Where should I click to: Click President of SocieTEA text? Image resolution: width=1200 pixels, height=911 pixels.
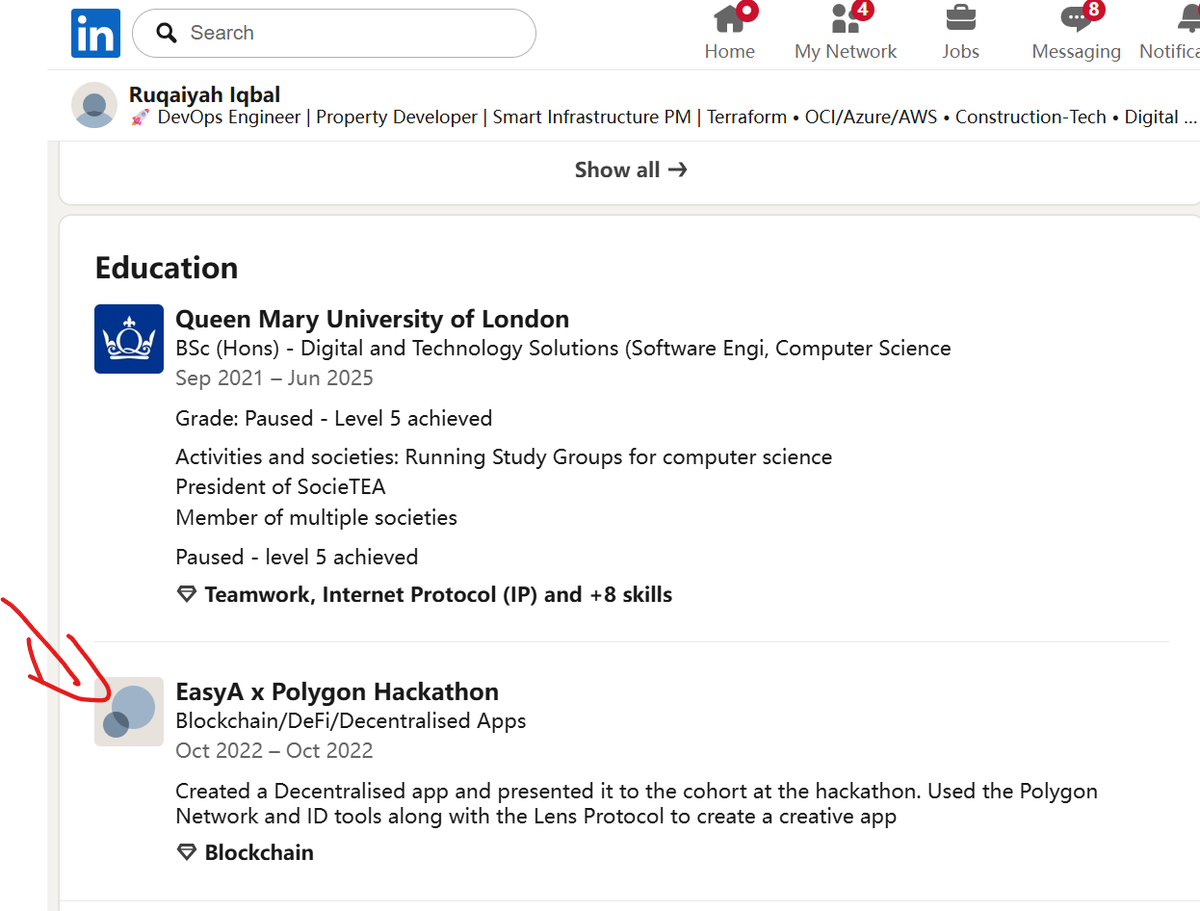coord(280,487)
